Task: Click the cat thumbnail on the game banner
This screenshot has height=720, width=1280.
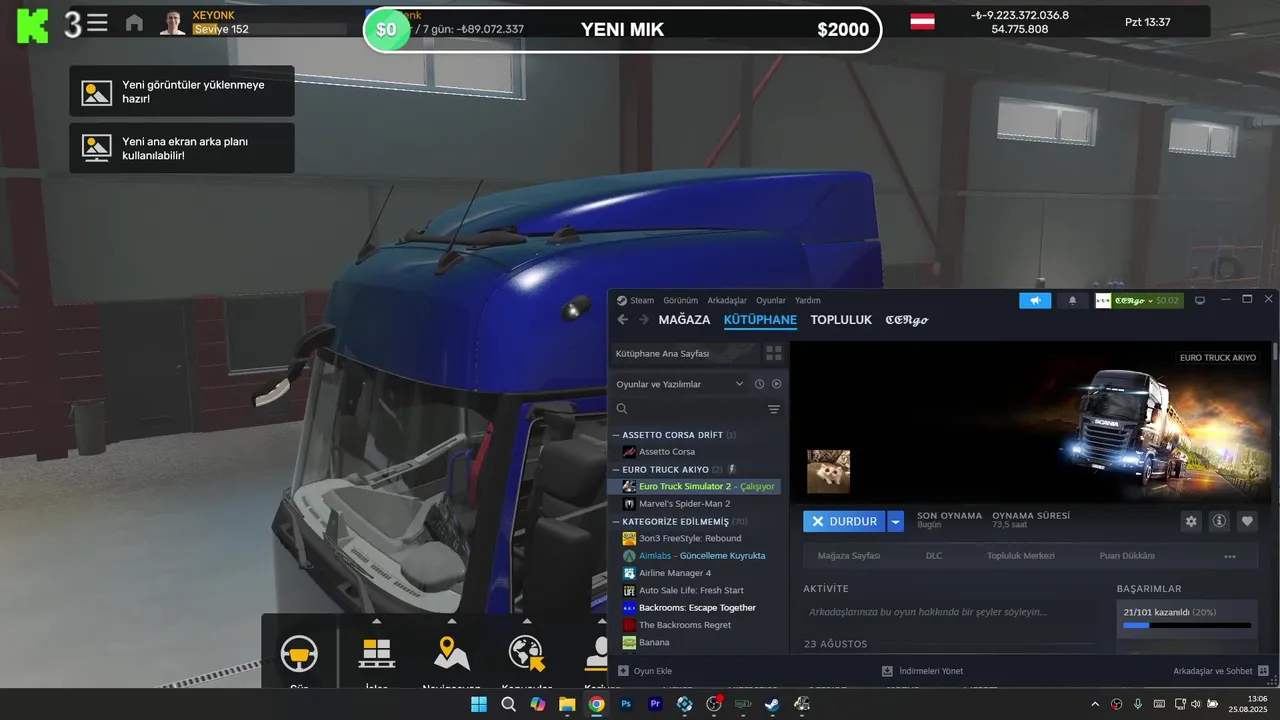Action: tap(829, 471)
